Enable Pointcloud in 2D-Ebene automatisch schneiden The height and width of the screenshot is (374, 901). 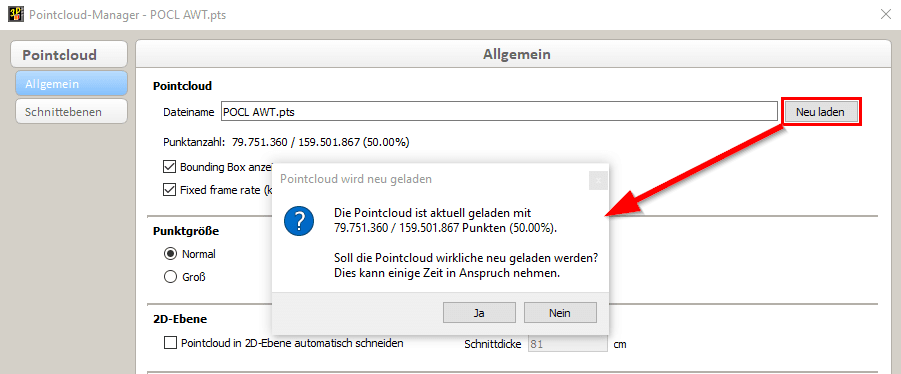pos(170,343)
